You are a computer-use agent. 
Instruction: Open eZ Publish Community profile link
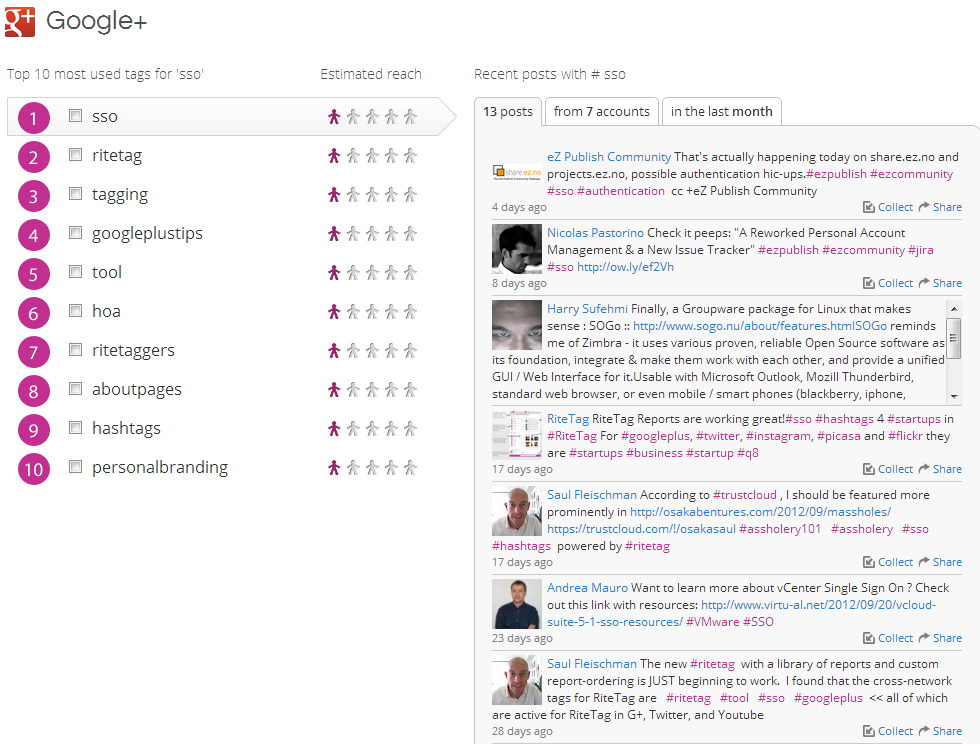[x=609, y=157]
